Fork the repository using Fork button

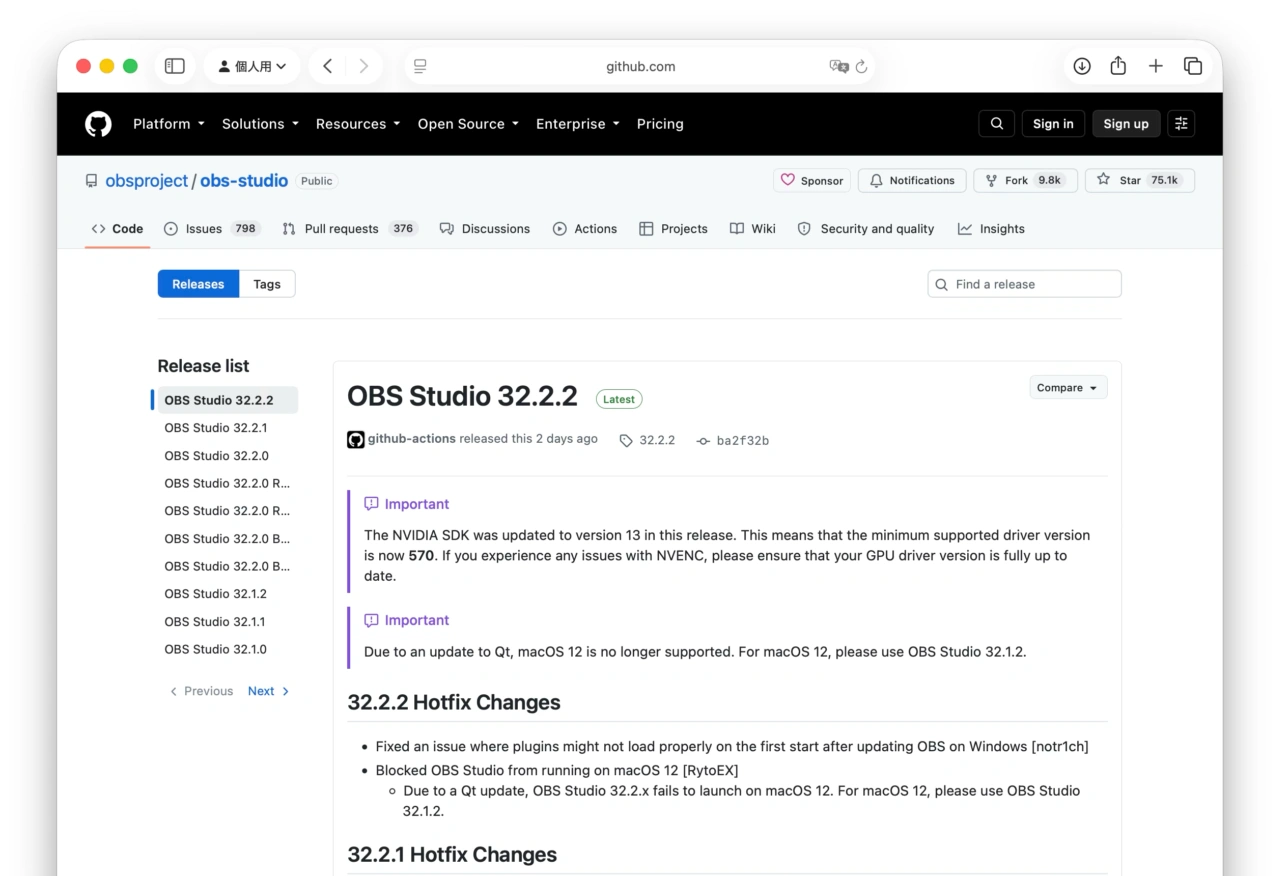click(1025, 181)
